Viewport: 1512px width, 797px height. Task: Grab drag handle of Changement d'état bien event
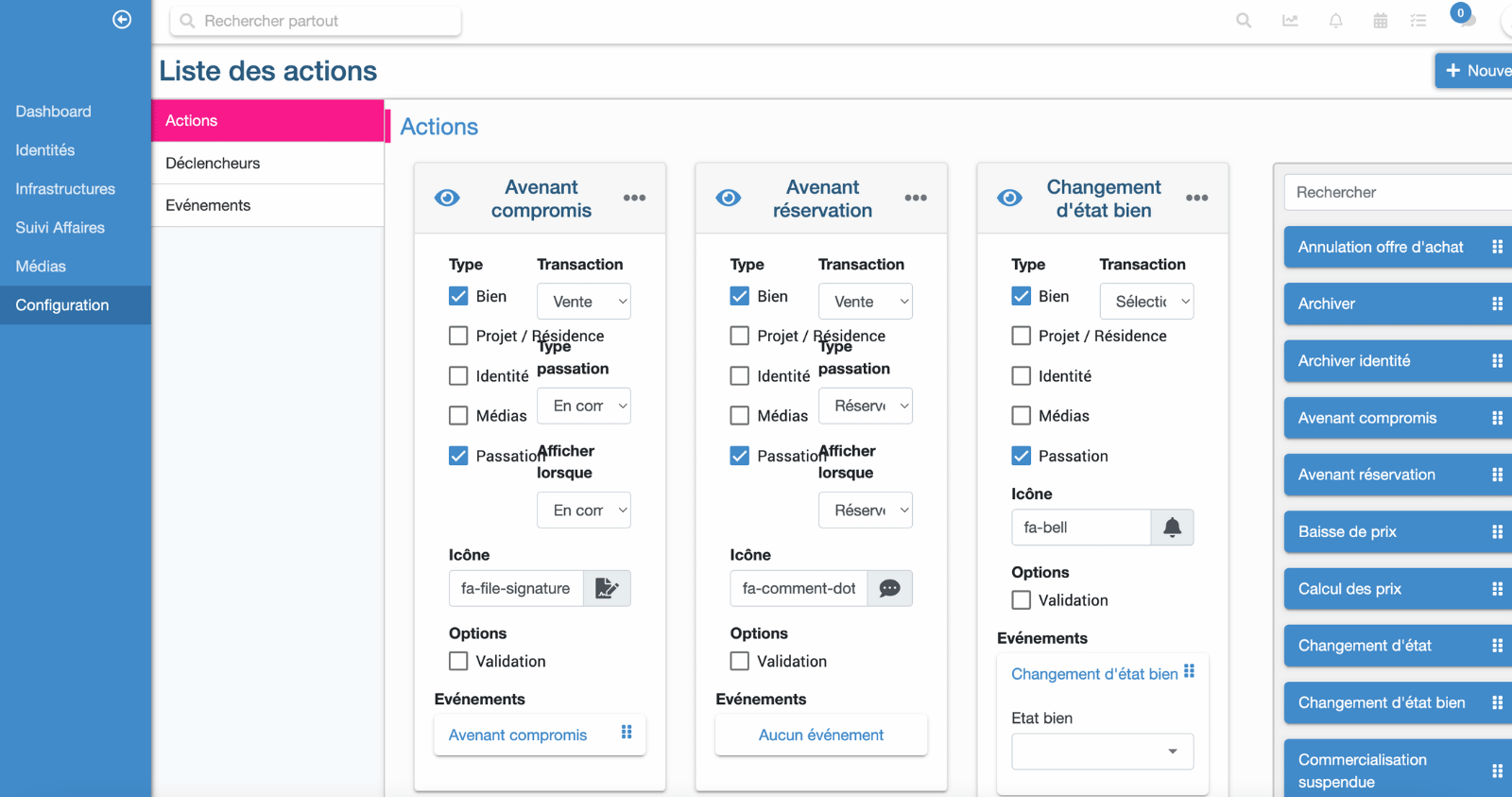point(1189,671)
